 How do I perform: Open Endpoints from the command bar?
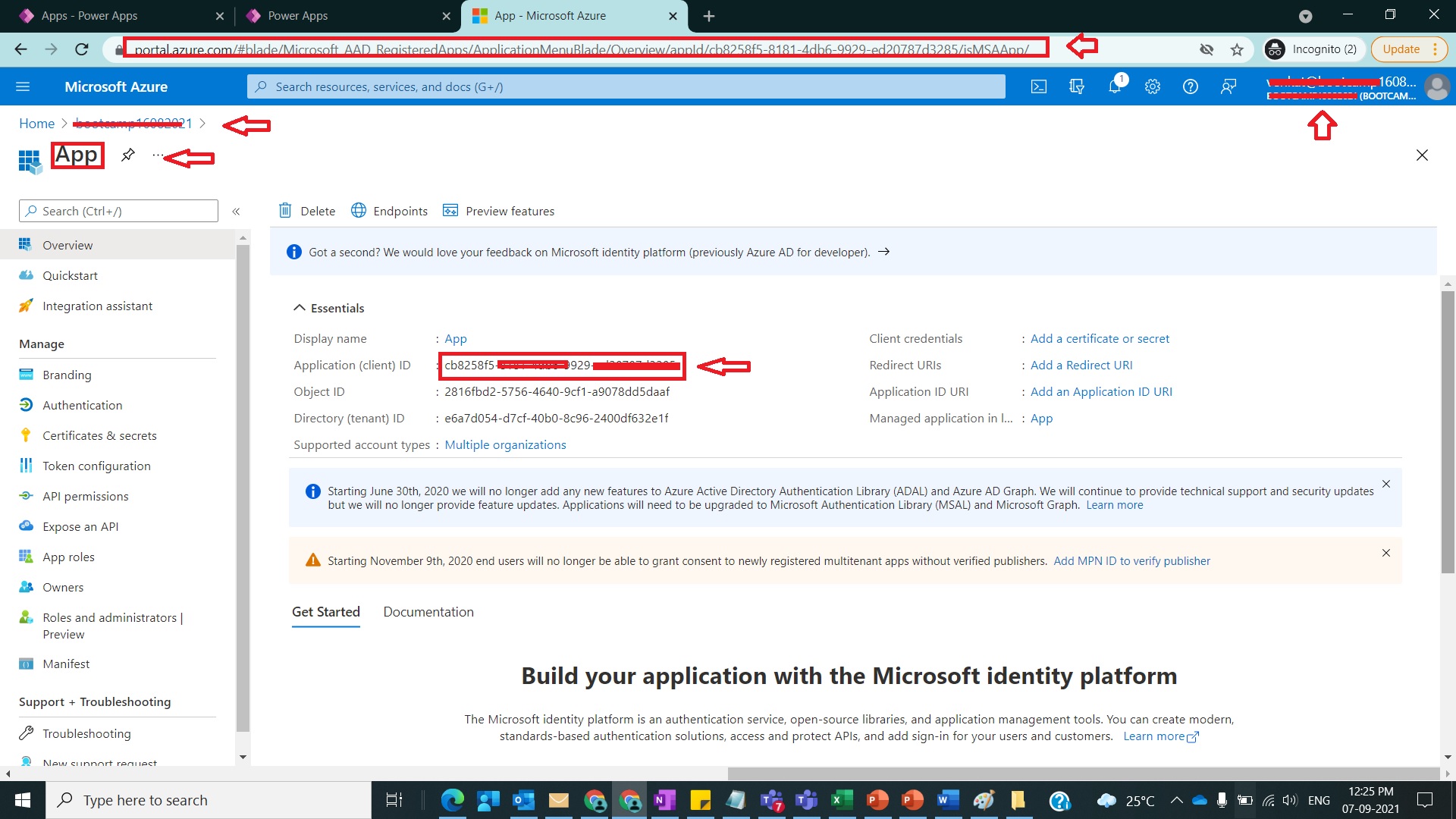pyautogui.click(x=389, y=211)
